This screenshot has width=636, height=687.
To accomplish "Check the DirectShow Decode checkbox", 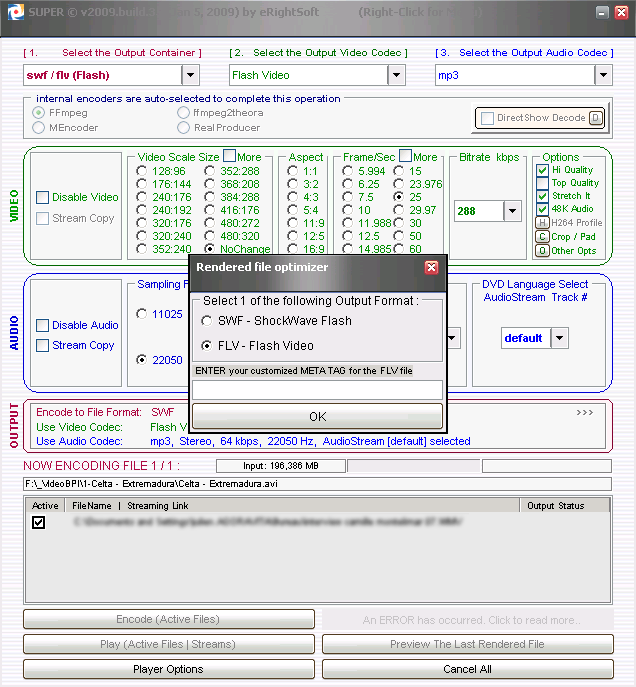I will (487, 118).
